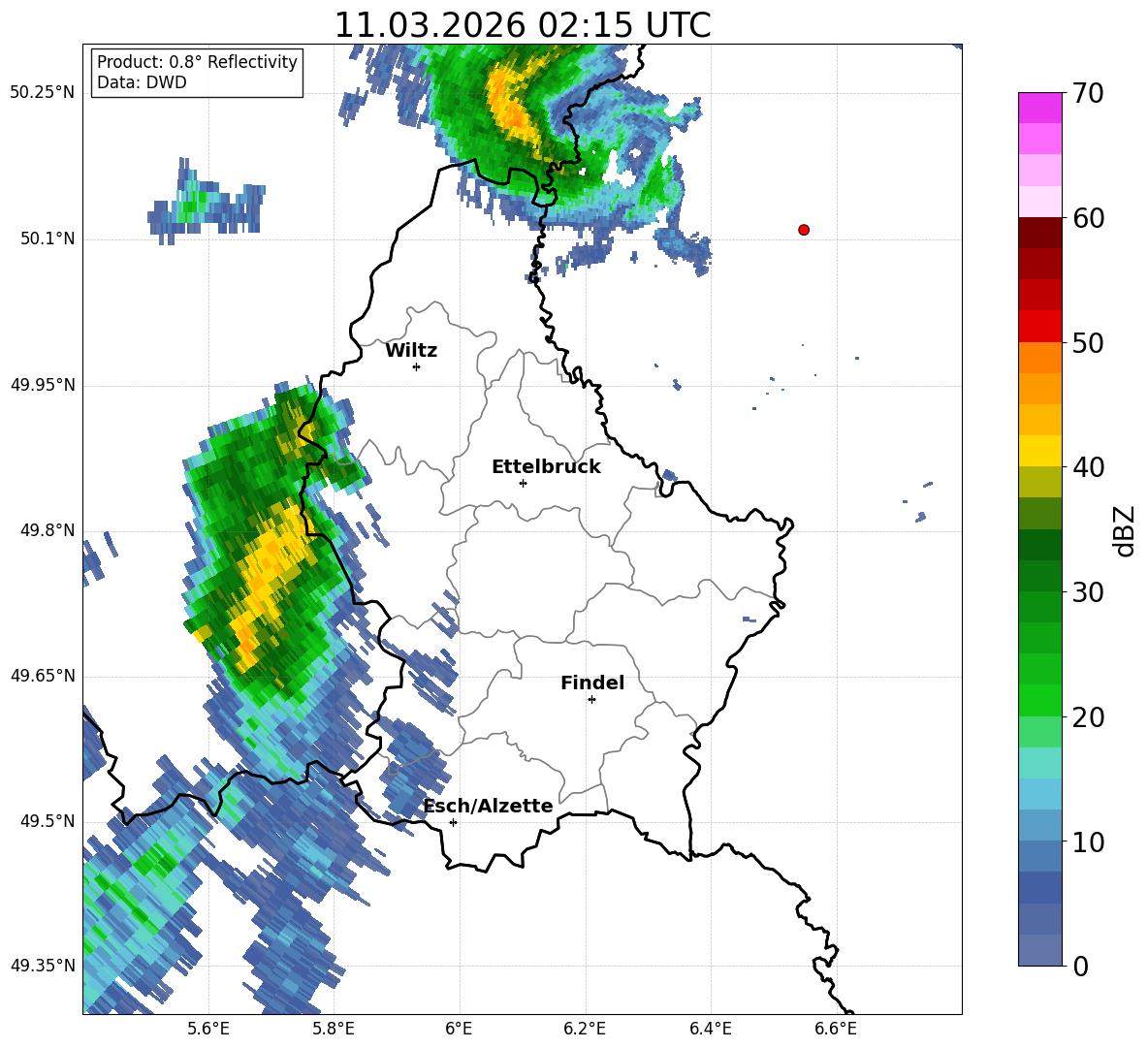Click the Ettelbruck station cross marker

point(523,483)
